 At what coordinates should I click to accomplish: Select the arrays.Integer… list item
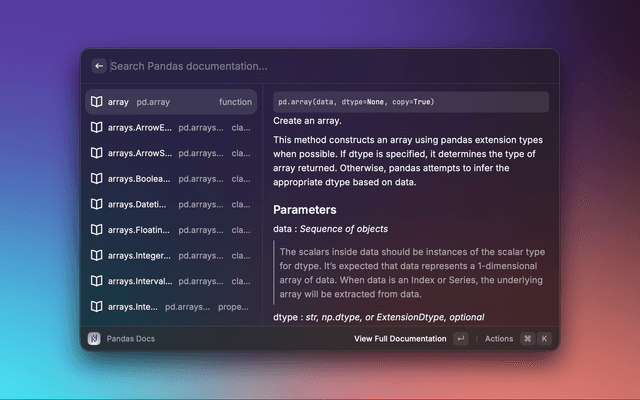pyautogui.click(x=170, y=255)
